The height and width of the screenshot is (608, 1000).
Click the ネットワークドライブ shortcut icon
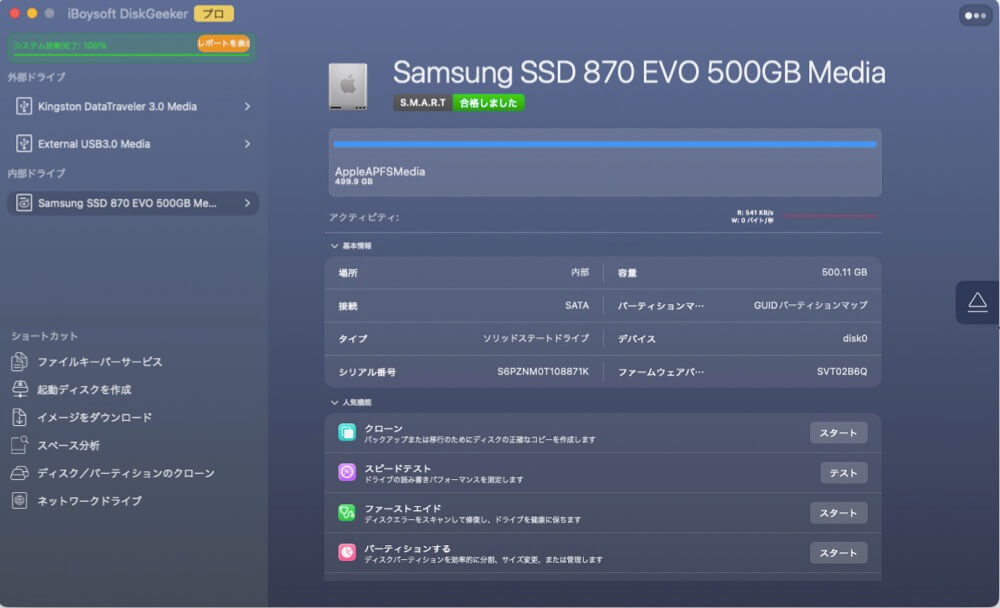[x=19, y=501]
